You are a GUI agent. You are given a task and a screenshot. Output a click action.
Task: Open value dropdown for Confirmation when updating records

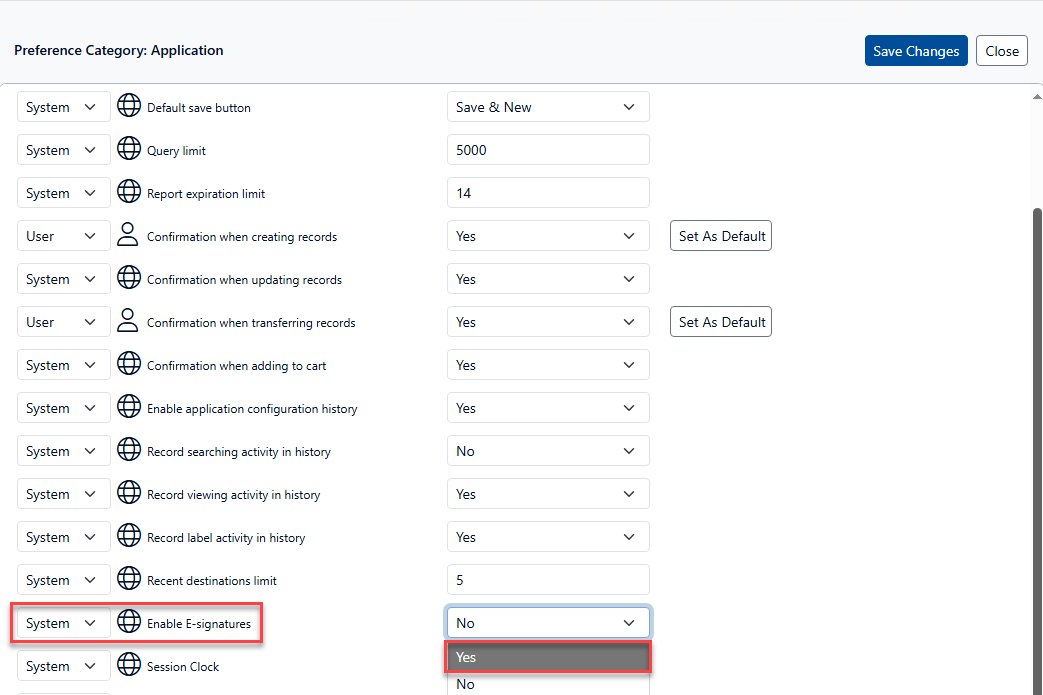(548, 279)
